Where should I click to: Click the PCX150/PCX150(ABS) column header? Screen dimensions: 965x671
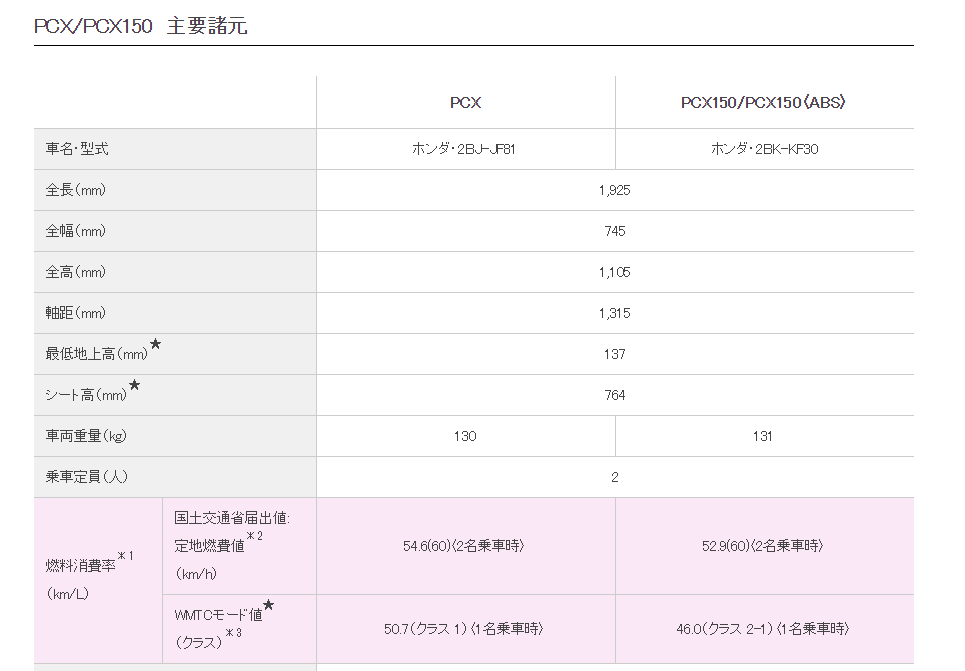click(x=763, y=102)
